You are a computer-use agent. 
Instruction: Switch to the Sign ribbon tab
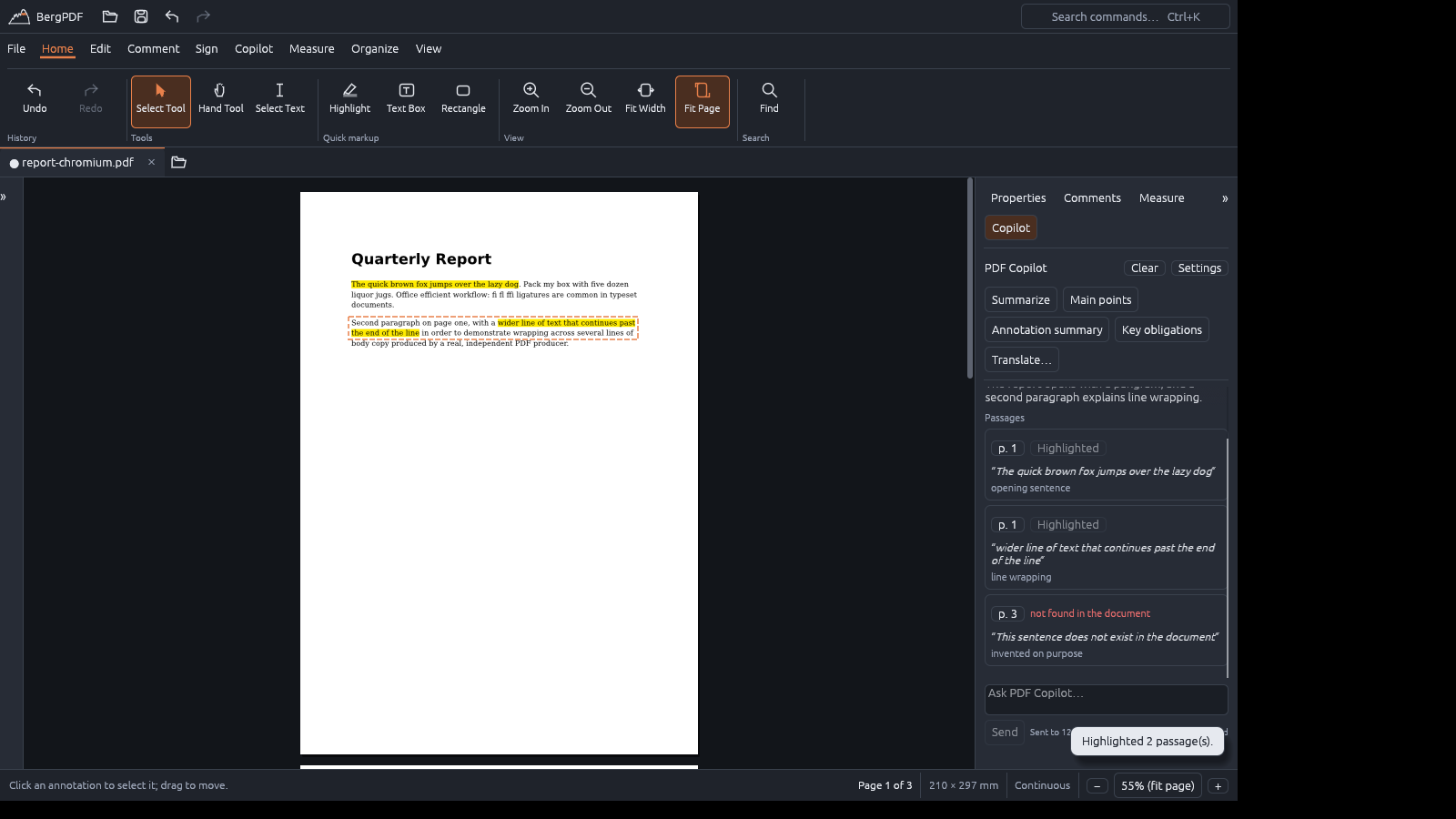point(207,49)
